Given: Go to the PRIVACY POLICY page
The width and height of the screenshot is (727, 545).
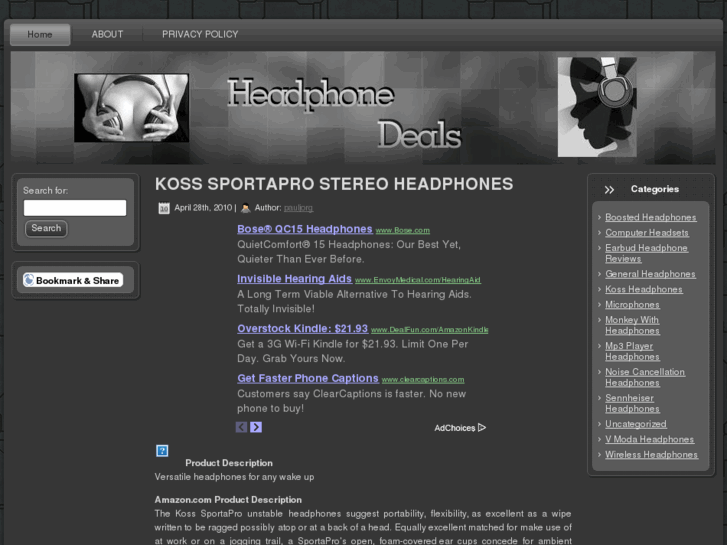Looking at the screenshot, I should [x=200, y=34].
